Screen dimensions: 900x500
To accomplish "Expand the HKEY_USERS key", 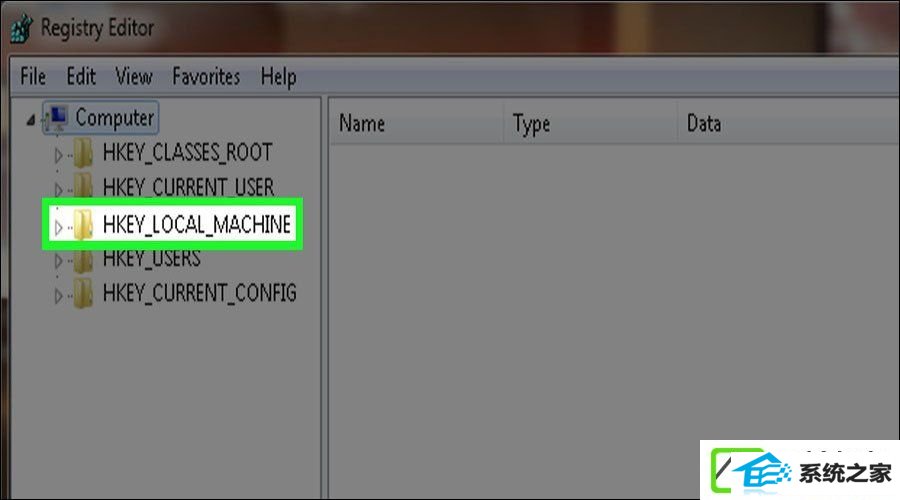I will tap(58, 261).
